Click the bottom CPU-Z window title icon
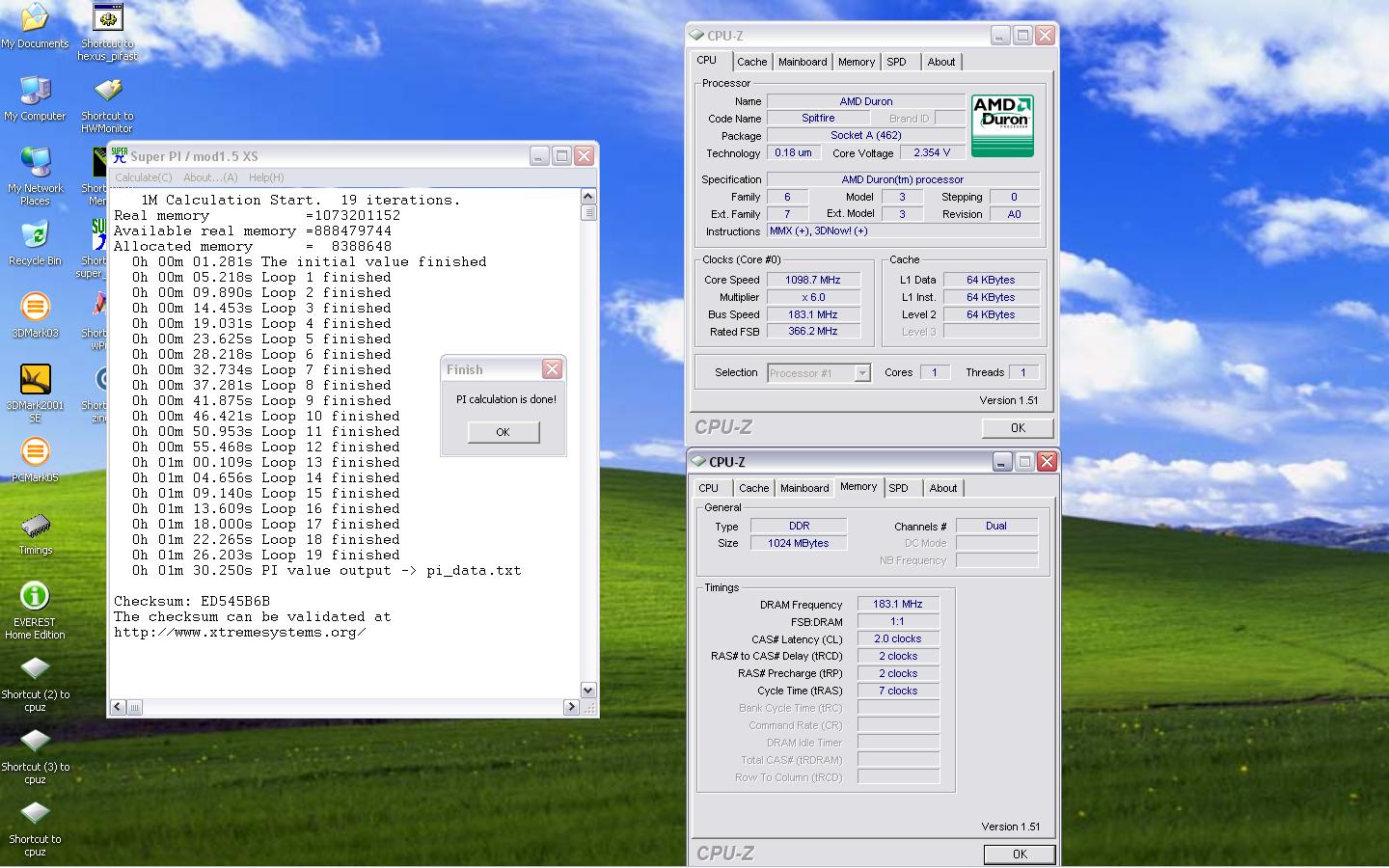The width and height of the screenshot is (1389, 868). 698,462
